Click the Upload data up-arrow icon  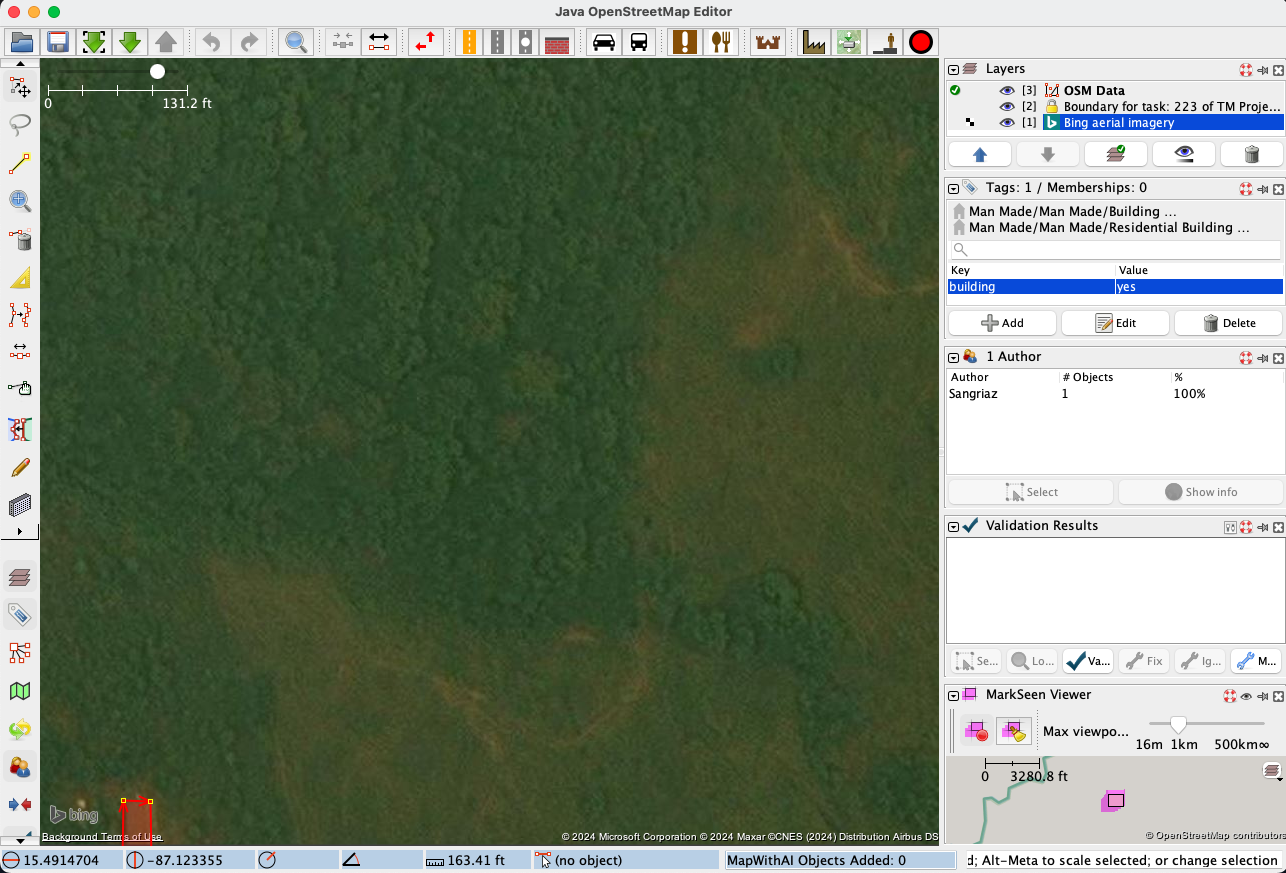pos(166,42)
